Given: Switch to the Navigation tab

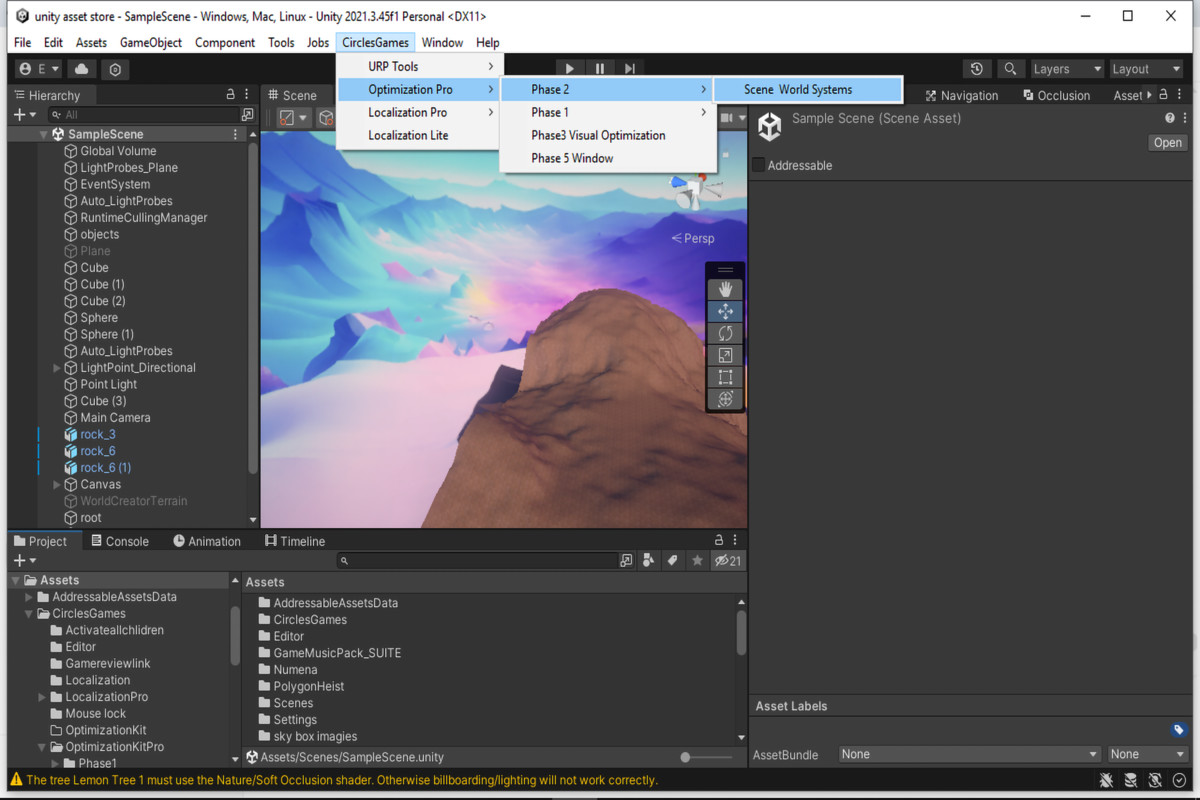Looking at the screenshot, I should [x=961, y=95].
